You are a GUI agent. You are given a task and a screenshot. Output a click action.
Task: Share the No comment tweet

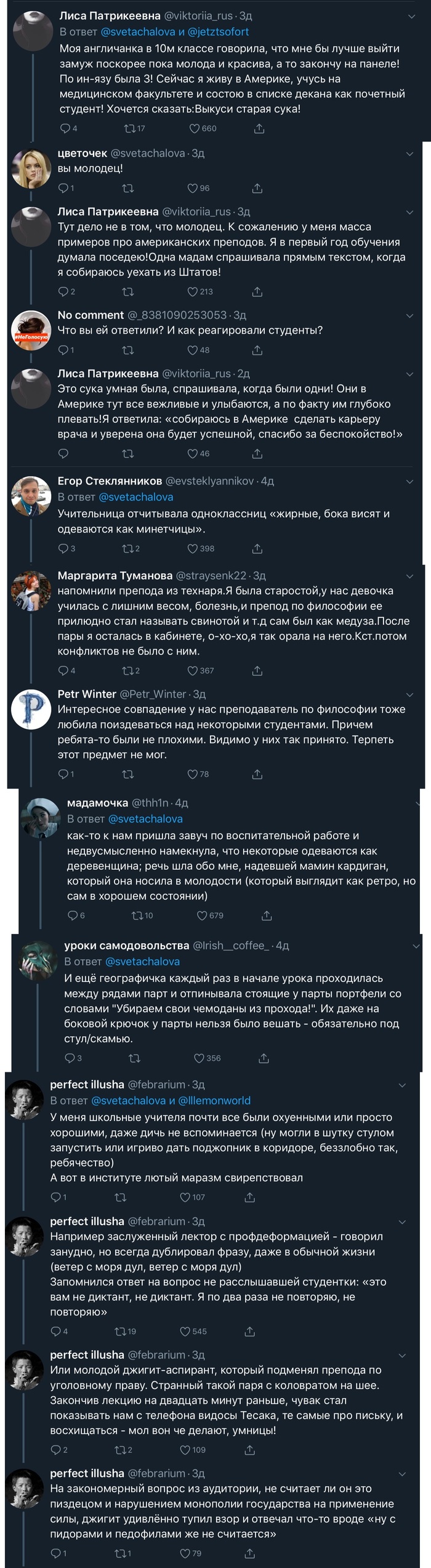pyautogui.click(x=257, y=350)
